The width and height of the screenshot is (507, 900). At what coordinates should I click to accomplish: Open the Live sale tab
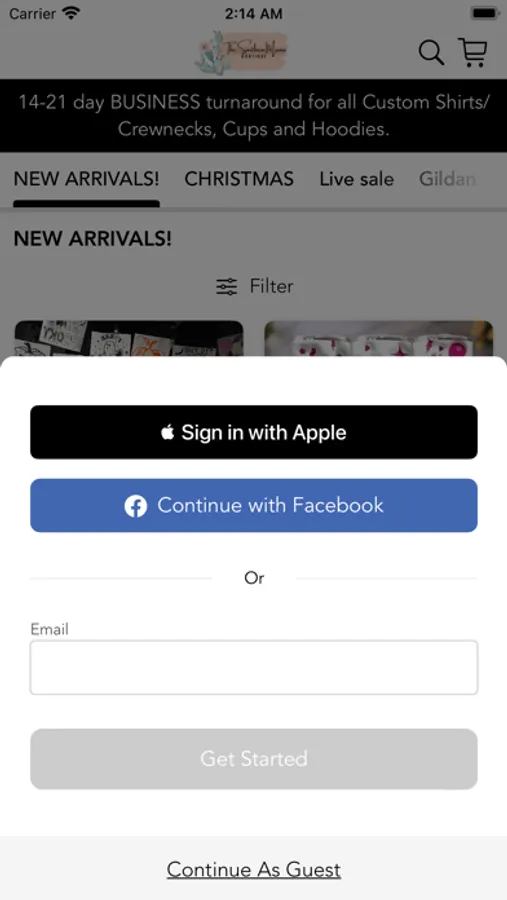(357, 179)
